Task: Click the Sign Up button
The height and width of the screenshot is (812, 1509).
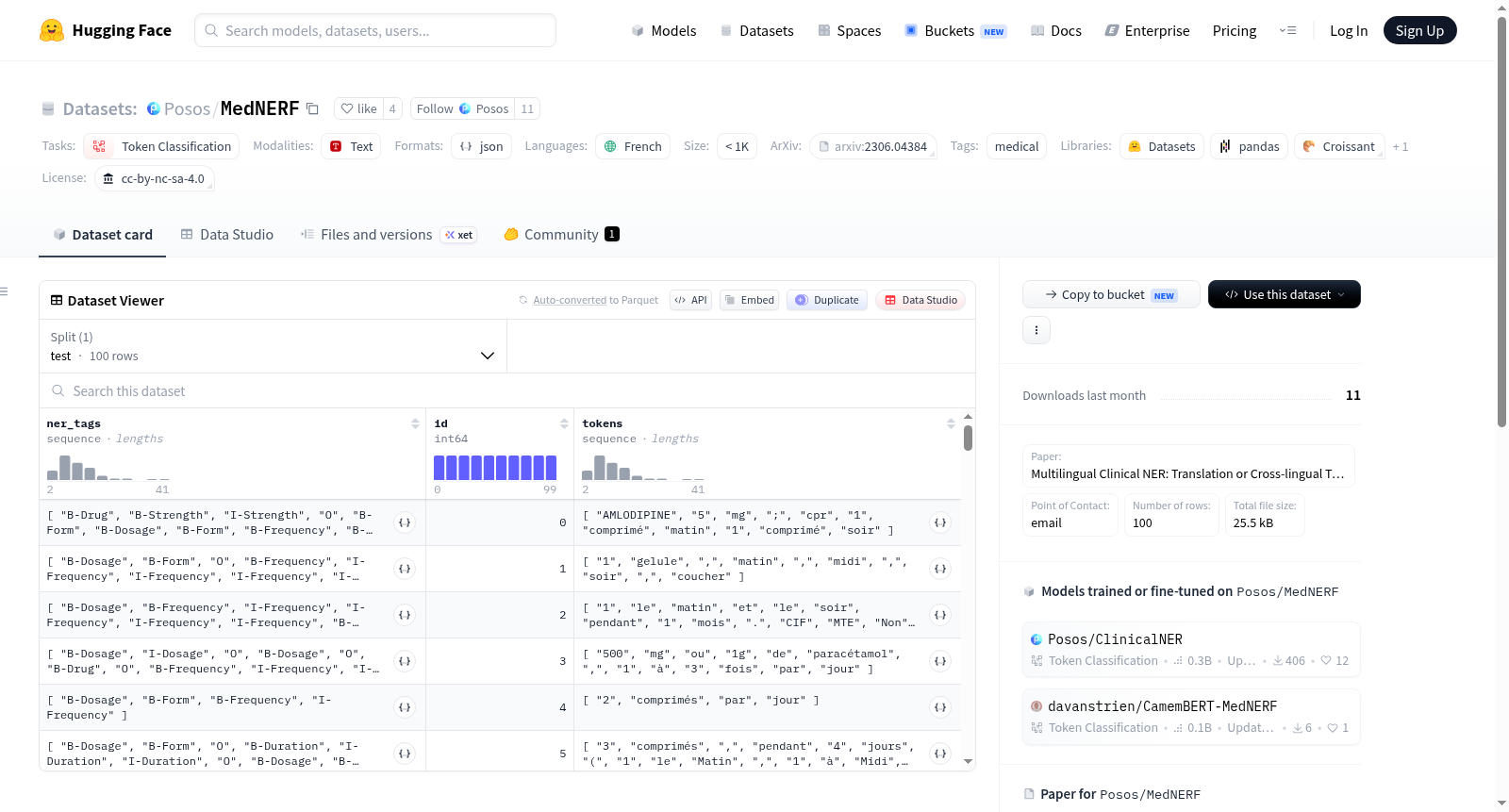Action: [1419, 31]
